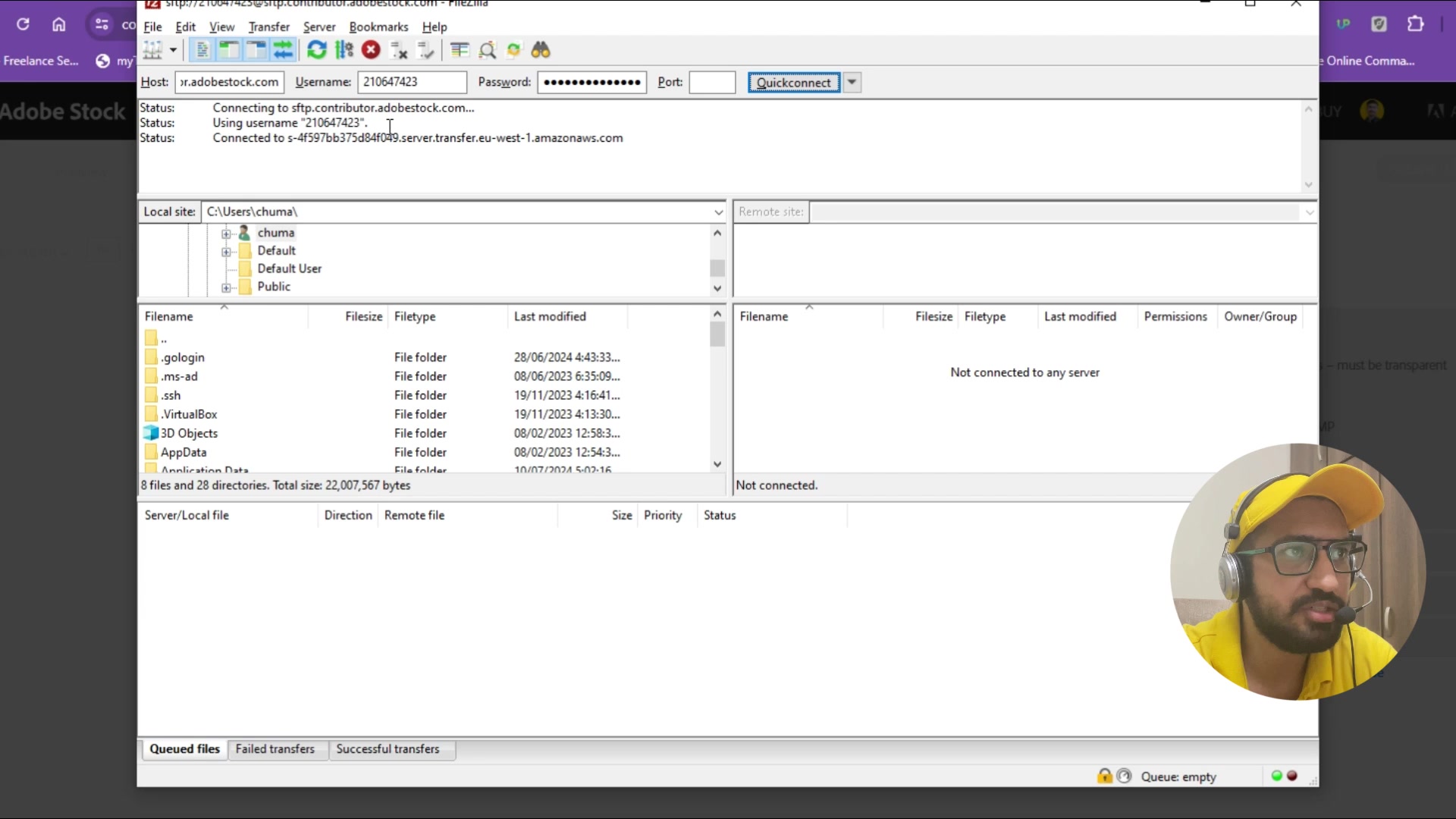This screenshot has width=1456, height=819.
Task: Open the Site Manager dropdown arrow
Action: (x=173, y=50)
